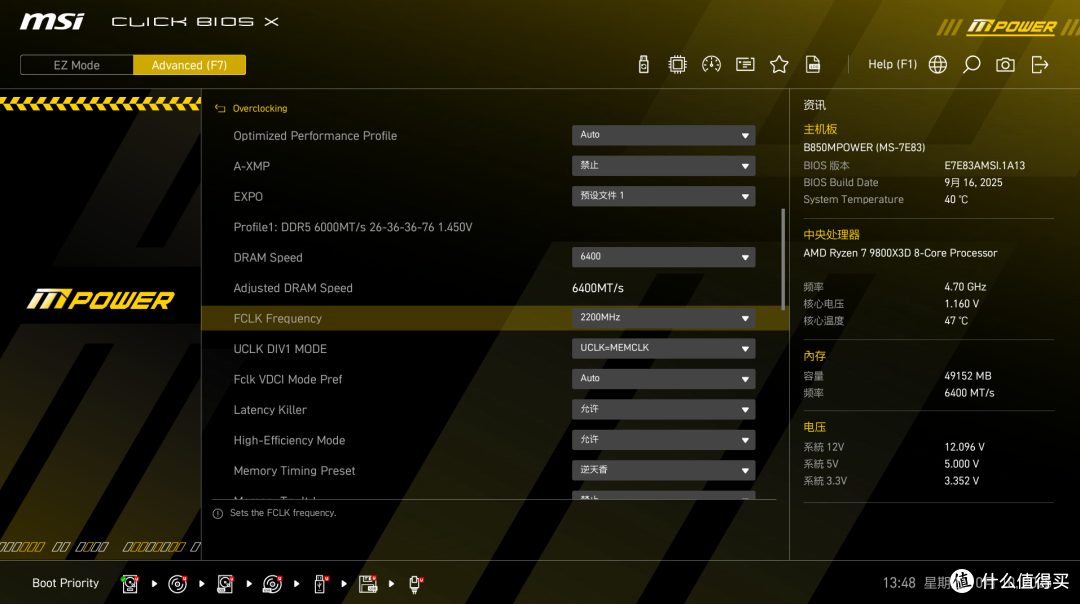Image resolution: width=1080 pixels, height=604 pixels.
Task: Select the A-XMP setting label
Action: (251, 166)
